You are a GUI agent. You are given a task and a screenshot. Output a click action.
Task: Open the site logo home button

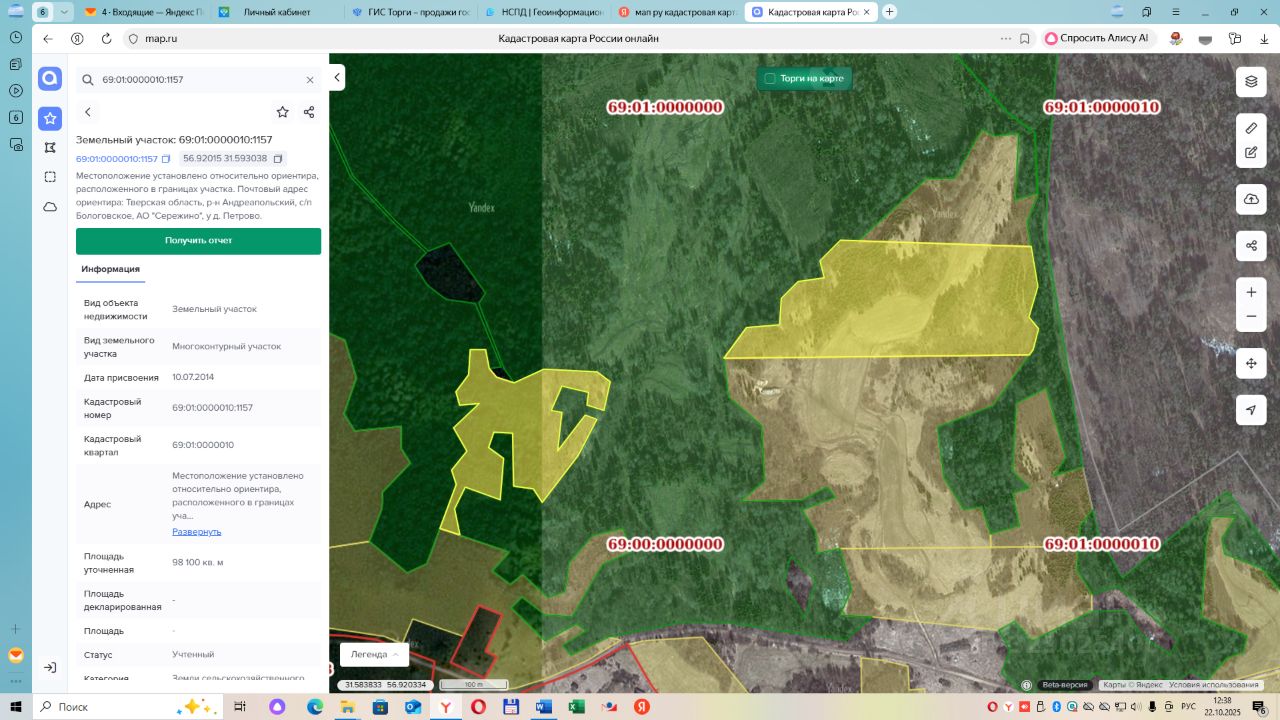pos(50,79)
